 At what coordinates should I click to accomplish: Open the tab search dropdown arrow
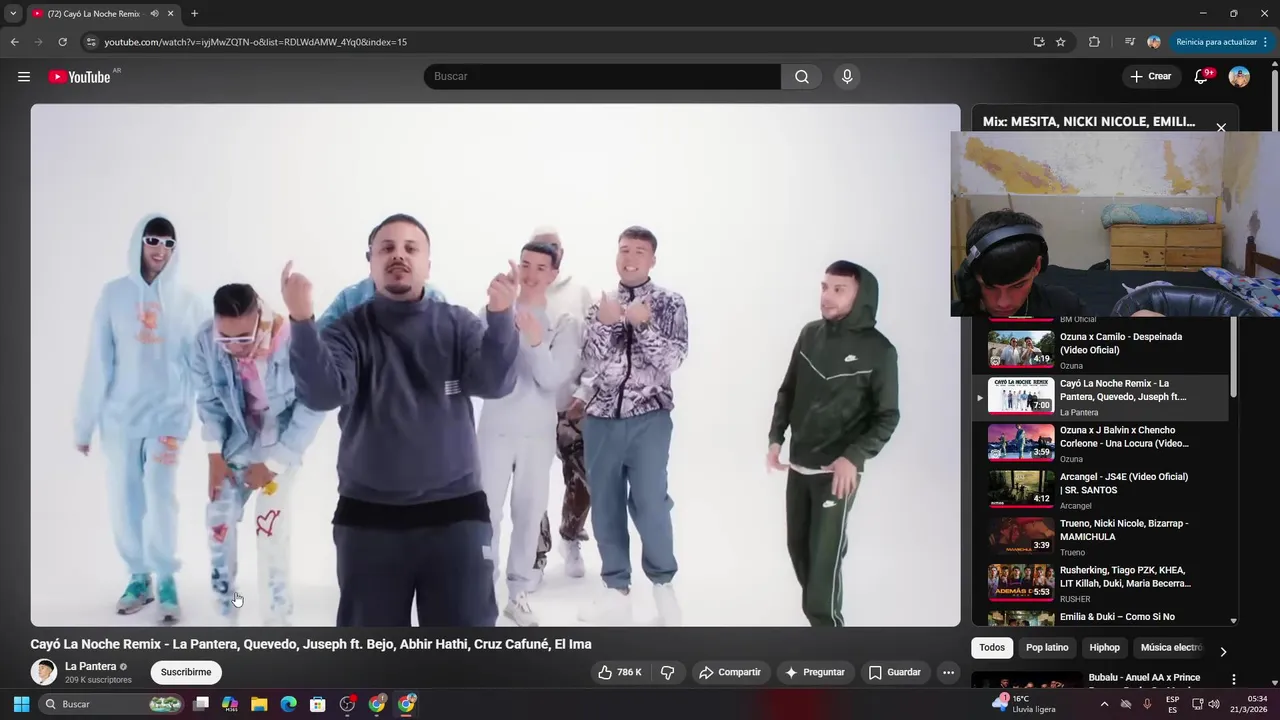click(x=13, y=13)
